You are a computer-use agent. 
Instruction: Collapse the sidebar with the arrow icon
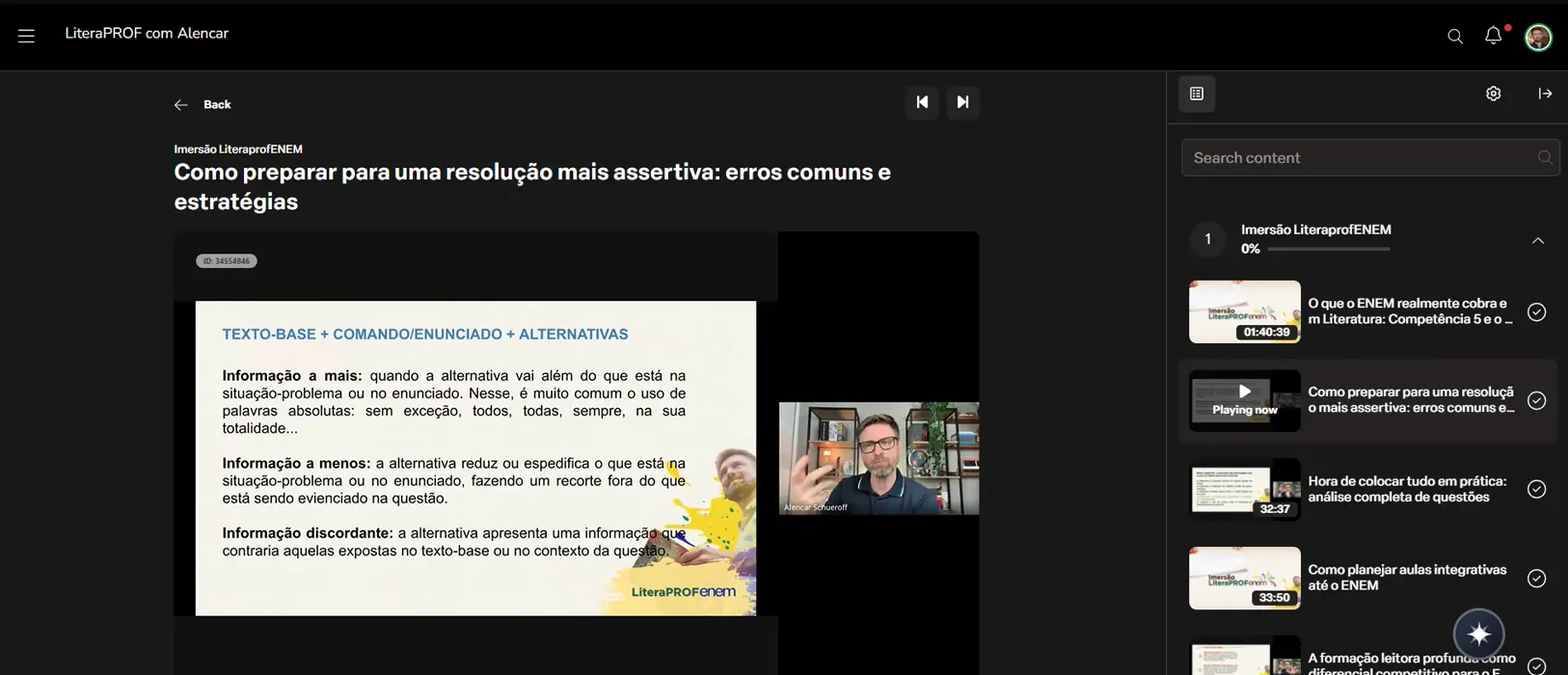[x=1545, y=94]
